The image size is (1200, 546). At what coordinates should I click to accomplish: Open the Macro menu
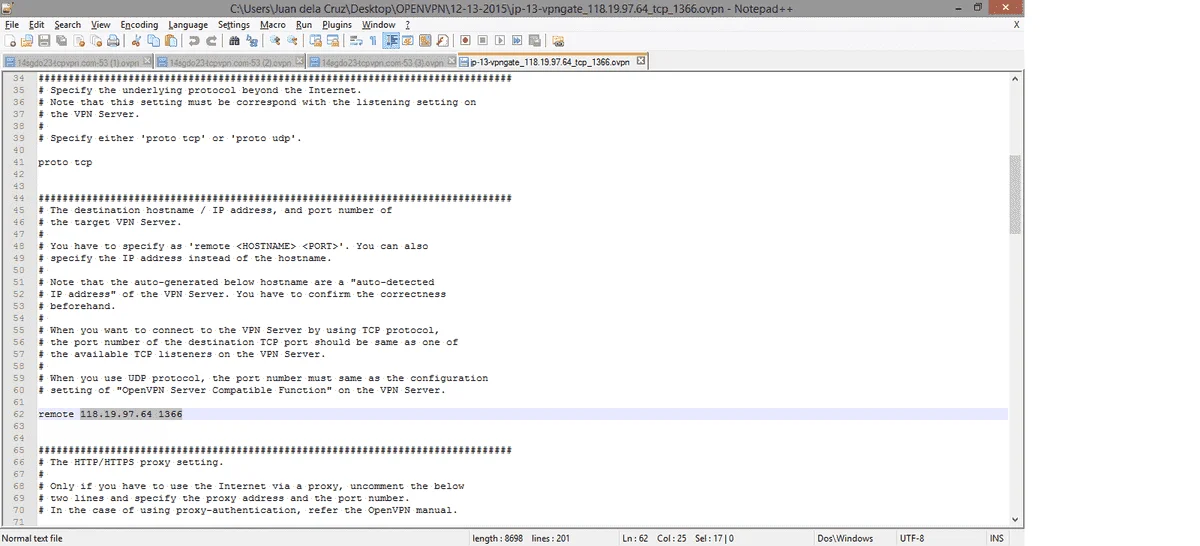[x=273, y=24]
